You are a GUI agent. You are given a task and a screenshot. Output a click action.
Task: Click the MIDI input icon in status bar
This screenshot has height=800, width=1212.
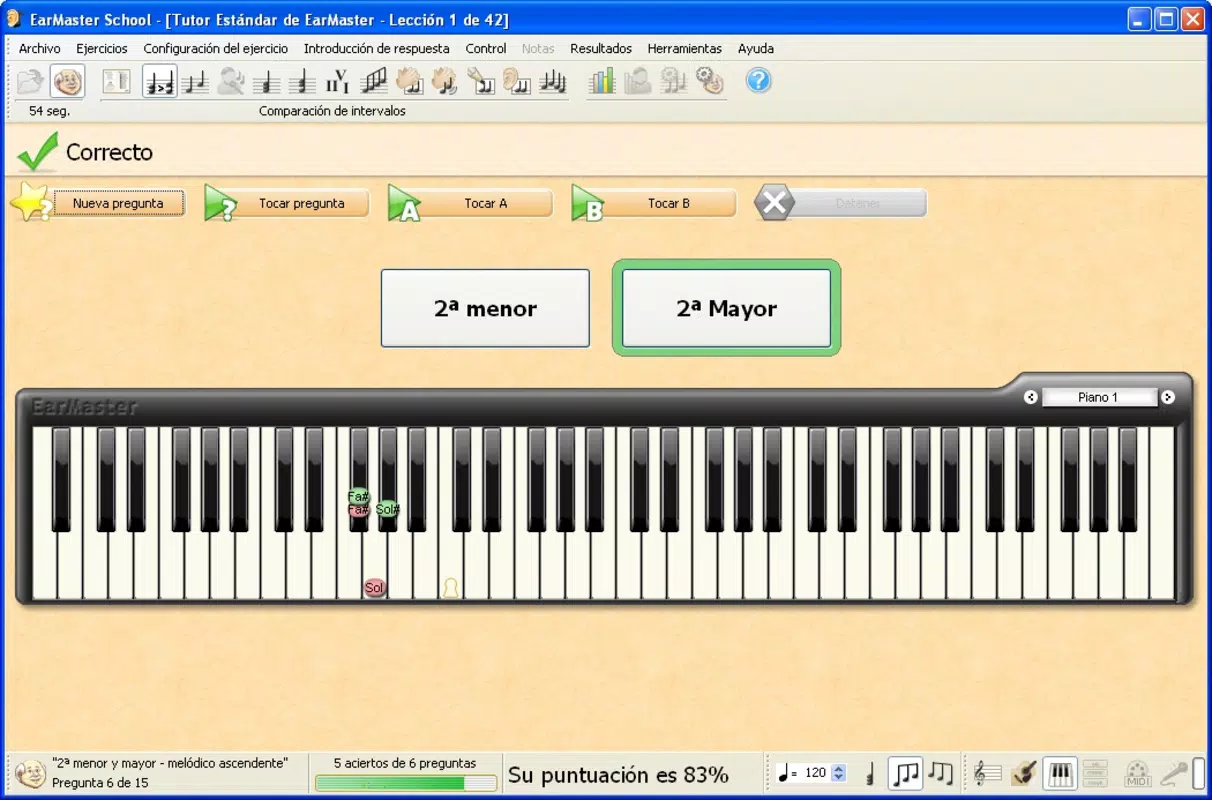click(x=1138, y=773)
